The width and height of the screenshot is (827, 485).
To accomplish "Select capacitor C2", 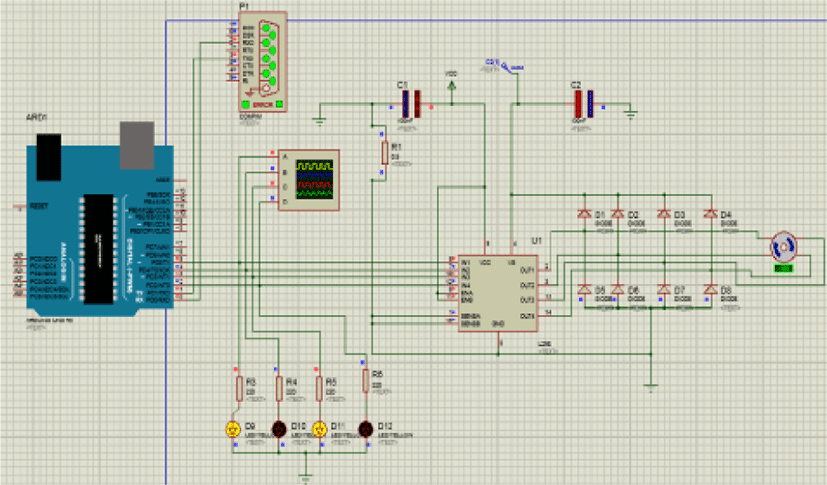I will pyautogui.click(x=584, y=104).
